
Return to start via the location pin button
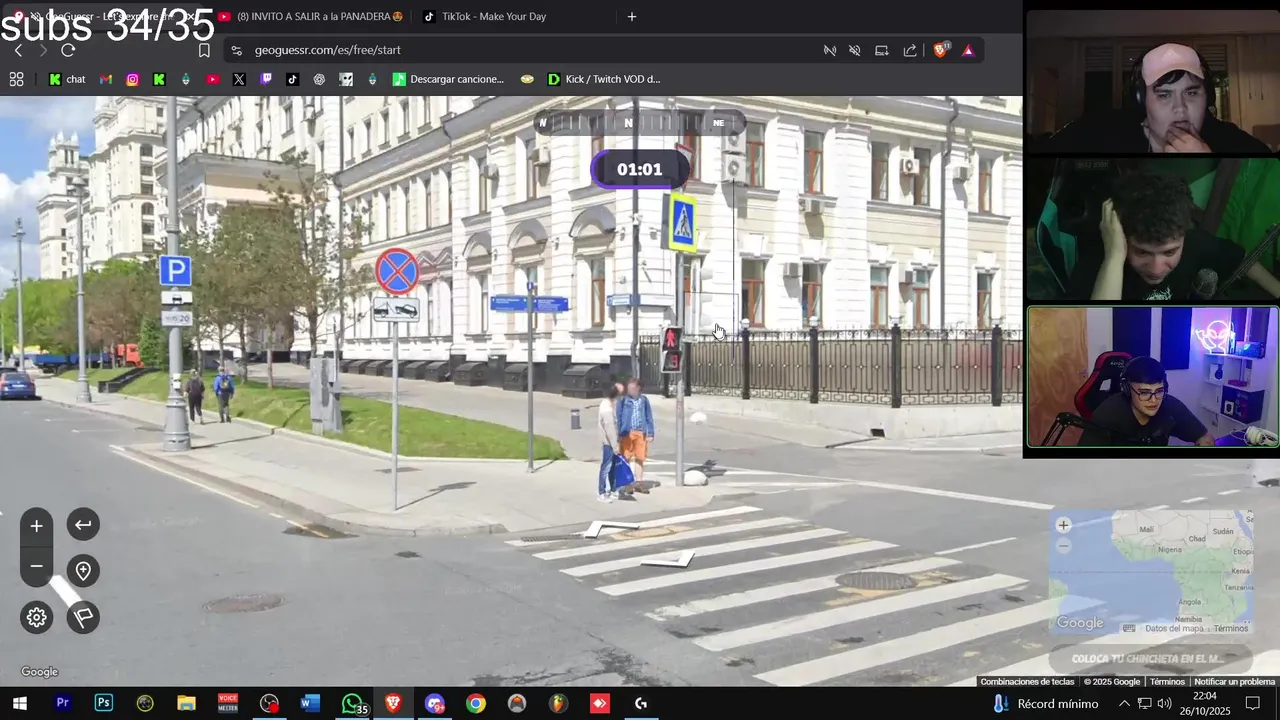point(83,570)
